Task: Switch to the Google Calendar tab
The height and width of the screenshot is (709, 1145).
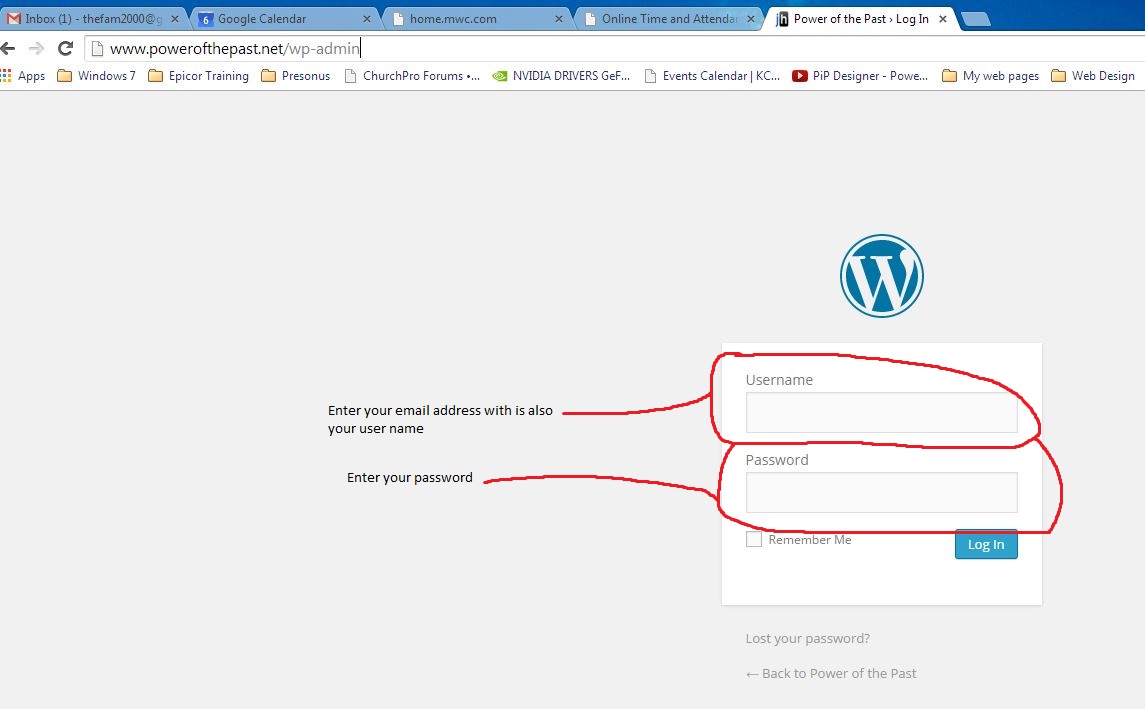Action: tap(285, 19)
